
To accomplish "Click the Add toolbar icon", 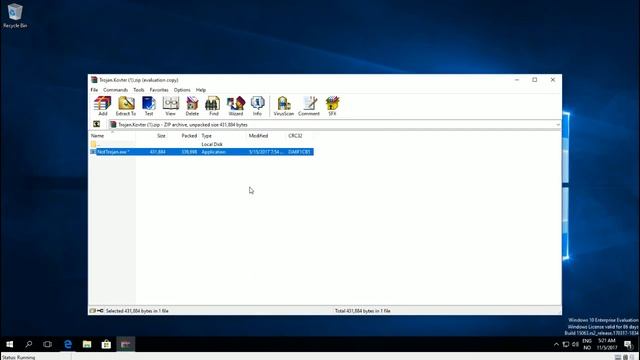I will tap(102, 106).
